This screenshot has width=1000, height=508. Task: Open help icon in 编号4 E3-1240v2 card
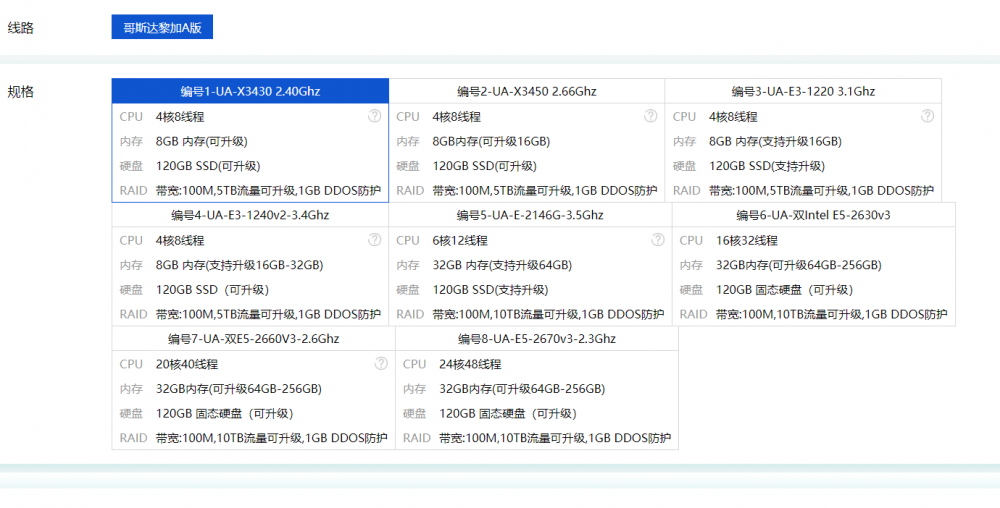pos(374,240)
